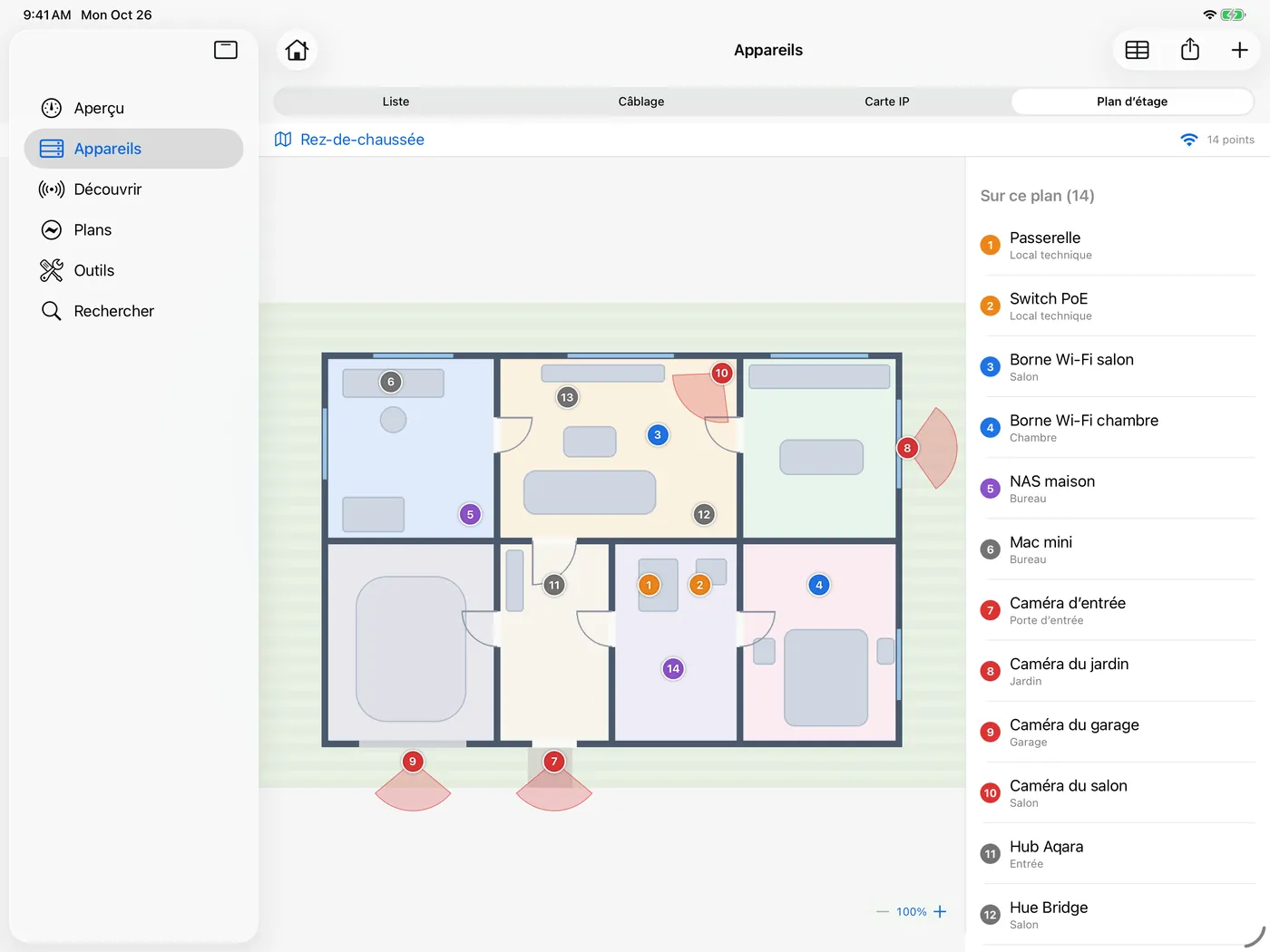Add a new device with plus icon
This screenshot has height=952, width=1270.
pos(1239,50)
